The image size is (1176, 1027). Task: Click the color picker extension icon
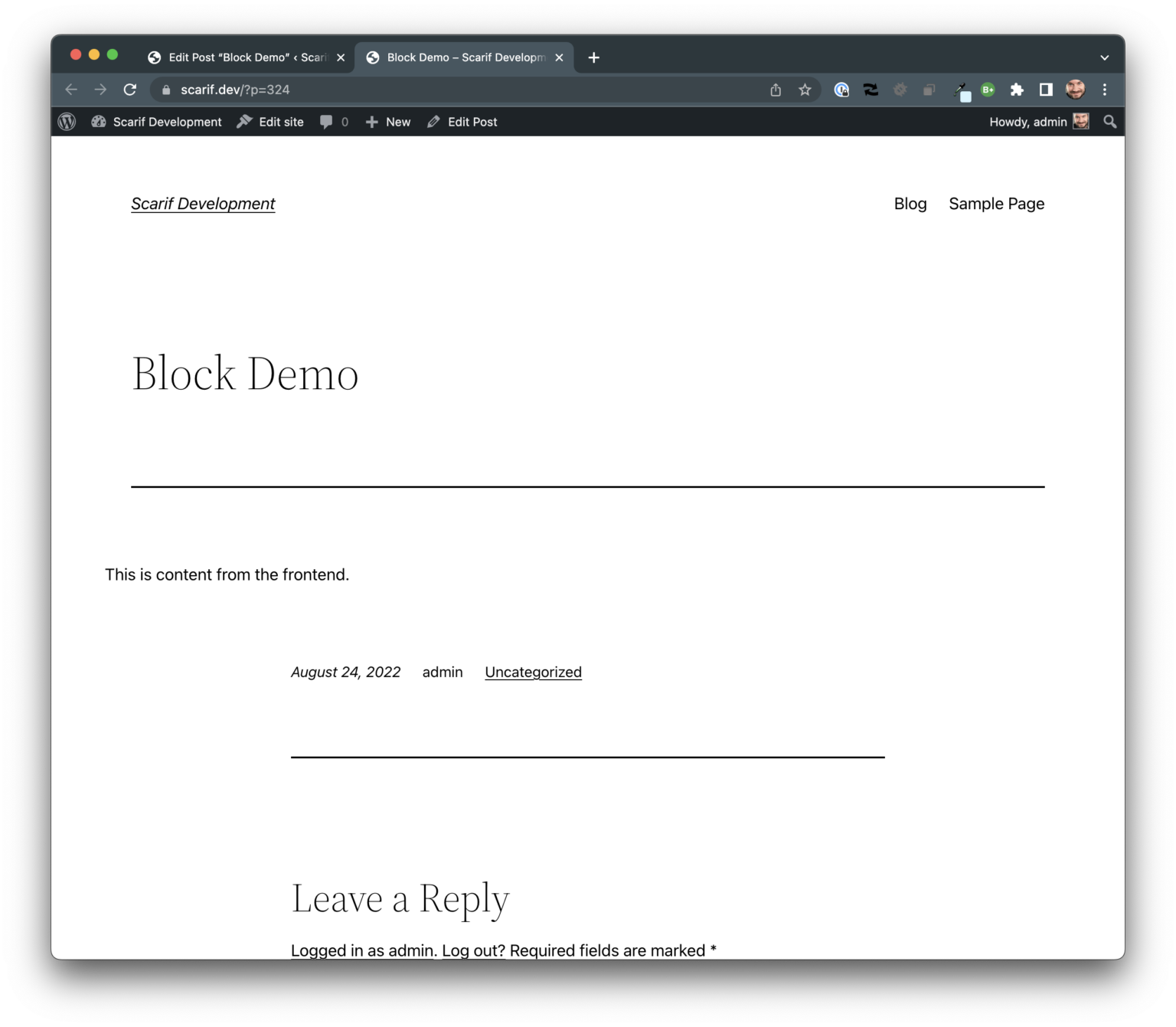tap(962, 90)
